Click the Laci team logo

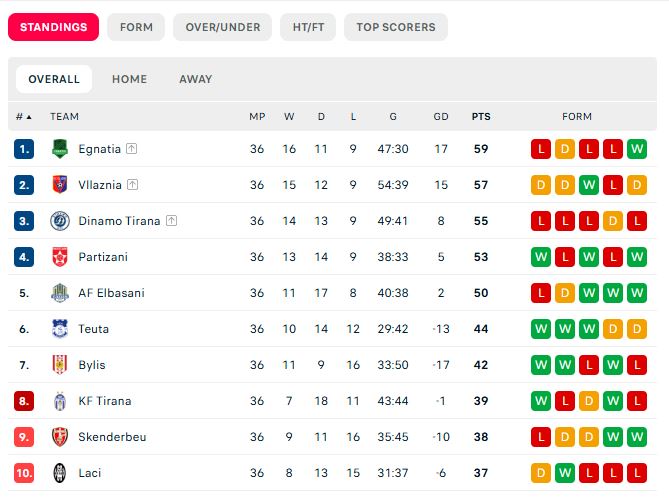coord(60,473)
